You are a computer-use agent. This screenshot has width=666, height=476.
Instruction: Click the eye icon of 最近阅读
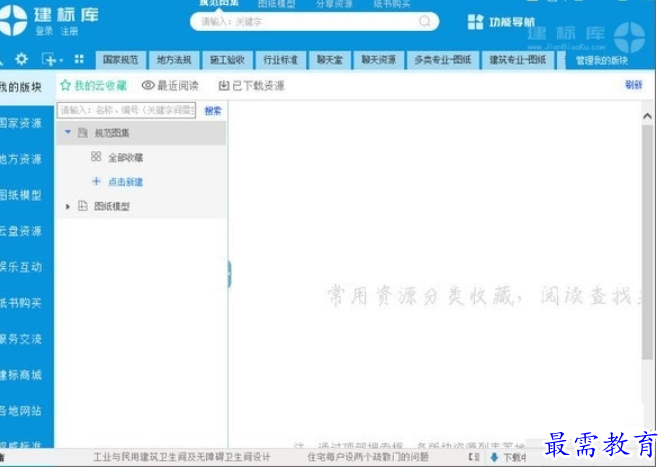tap(148, 85)
